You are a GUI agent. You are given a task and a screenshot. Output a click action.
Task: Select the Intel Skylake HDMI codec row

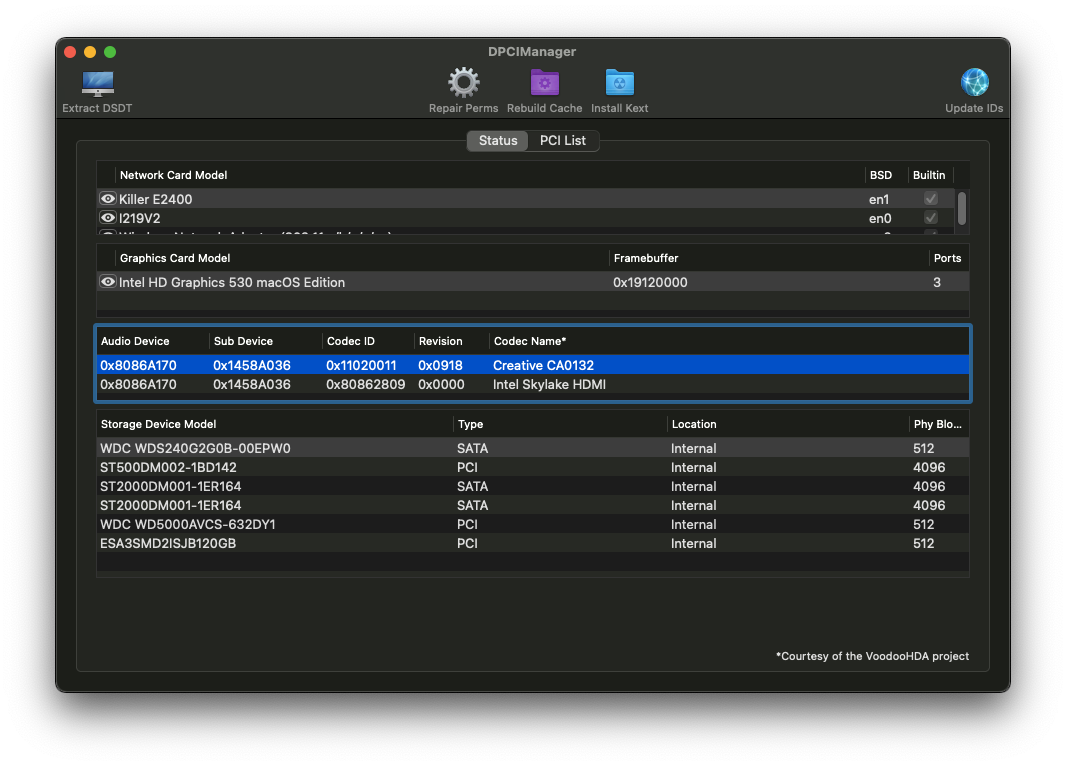coord(400,384)
